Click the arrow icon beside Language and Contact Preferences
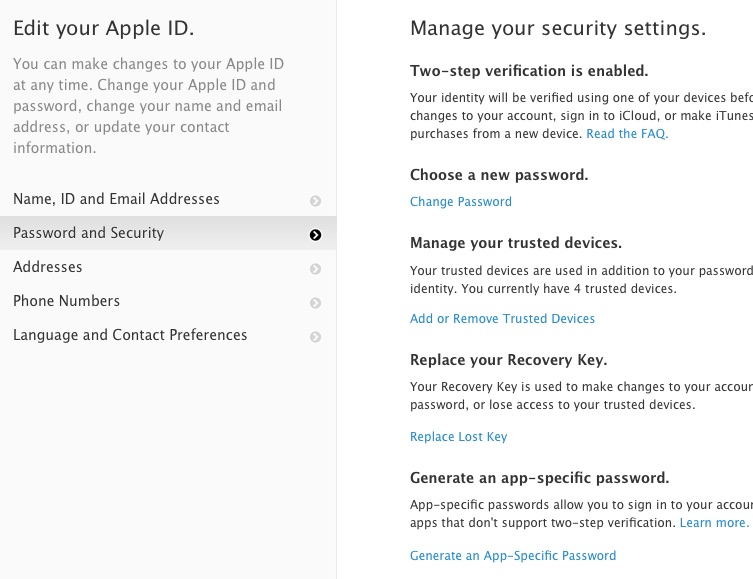 (316, 337)
